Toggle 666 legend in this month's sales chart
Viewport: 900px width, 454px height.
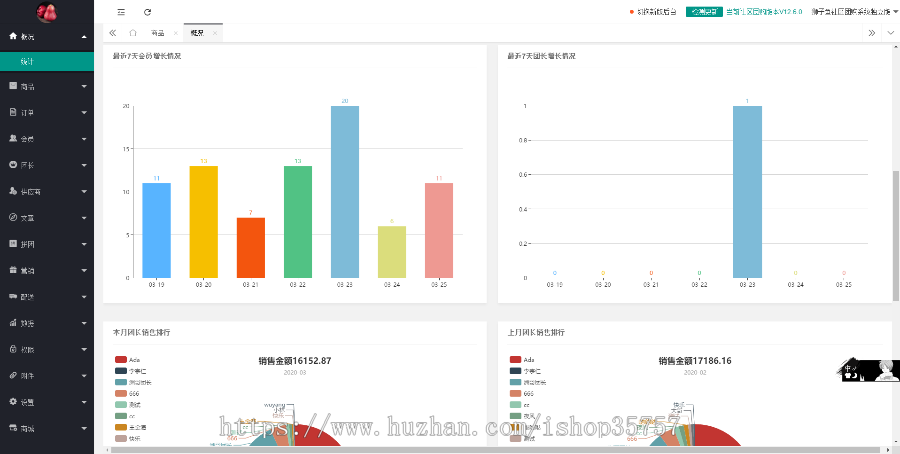[127, 393]
